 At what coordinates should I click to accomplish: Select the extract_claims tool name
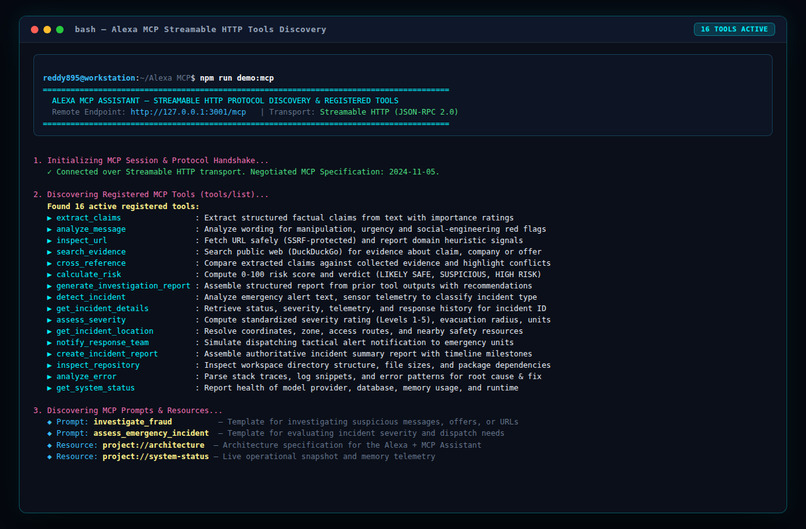pyautogui.click(x=88, y=218)
